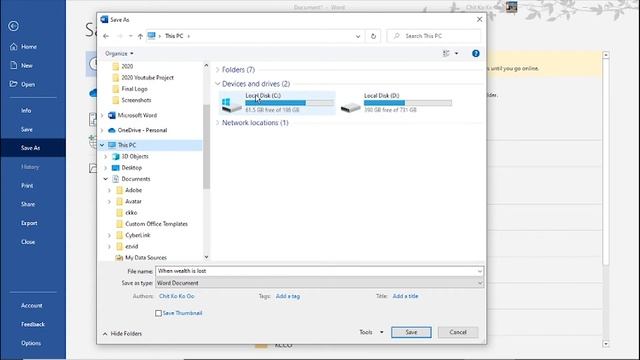Image resolution: width=640 pixels, height=360 pixels.
Task: Click the Cancel button
Action: (x=458, y=332)
